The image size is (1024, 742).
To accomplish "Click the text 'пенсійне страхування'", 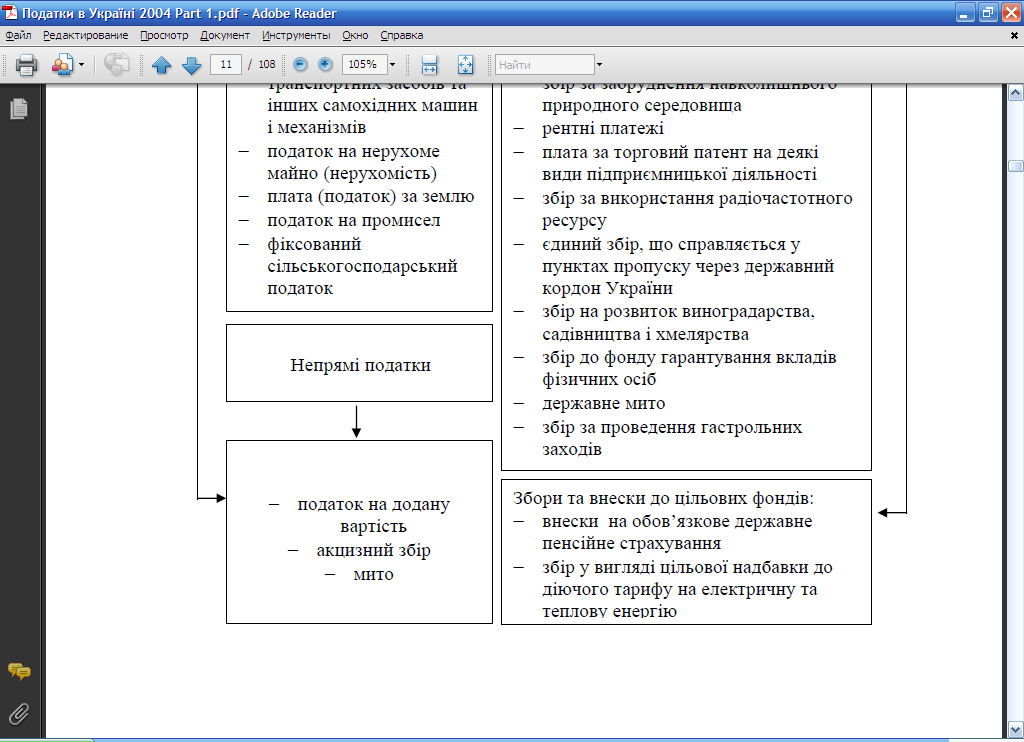I will 632,543.
